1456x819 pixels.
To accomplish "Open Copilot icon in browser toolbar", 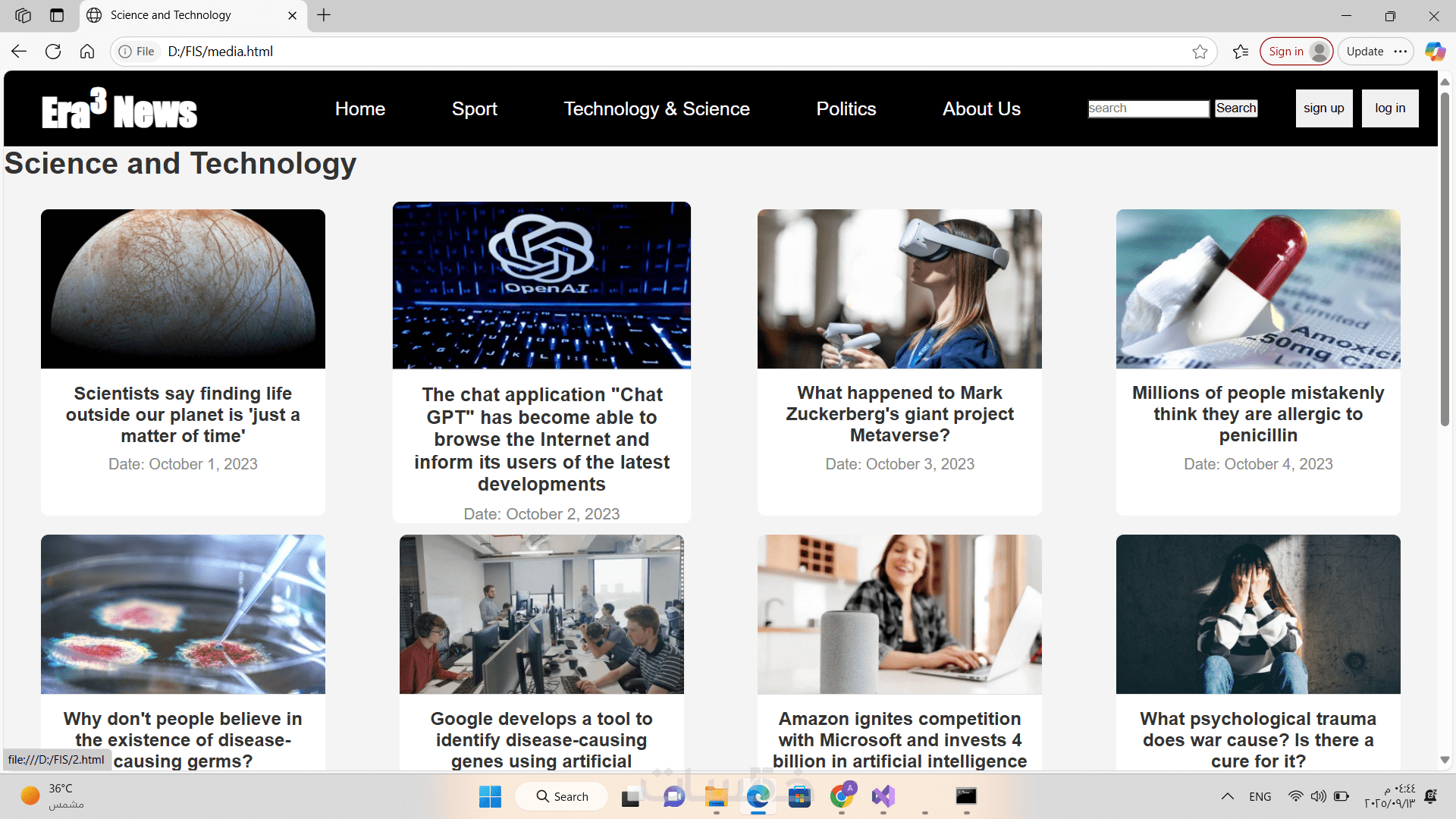I will coord(1435,52).
